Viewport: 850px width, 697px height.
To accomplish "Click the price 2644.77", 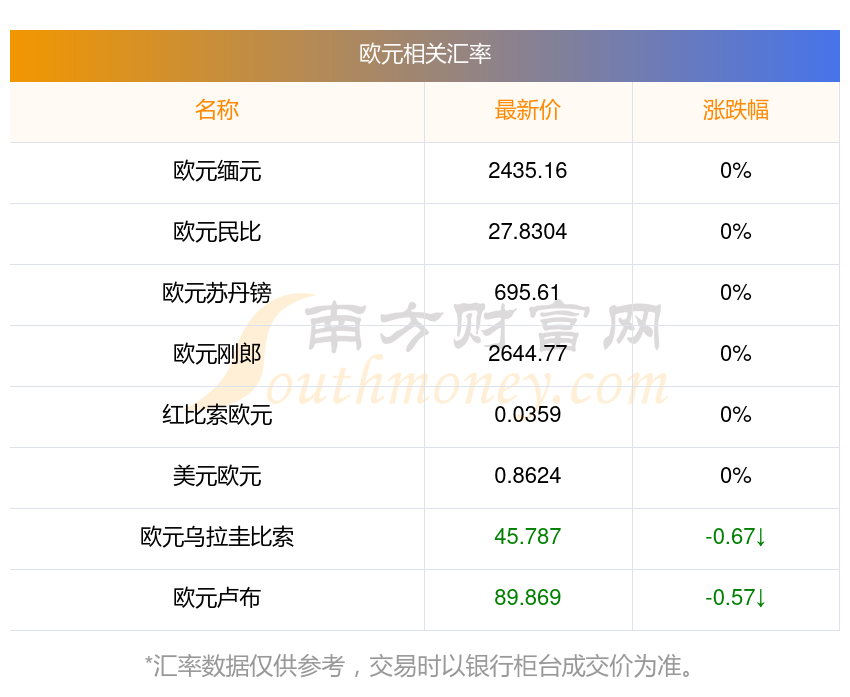I will point(527,354).
